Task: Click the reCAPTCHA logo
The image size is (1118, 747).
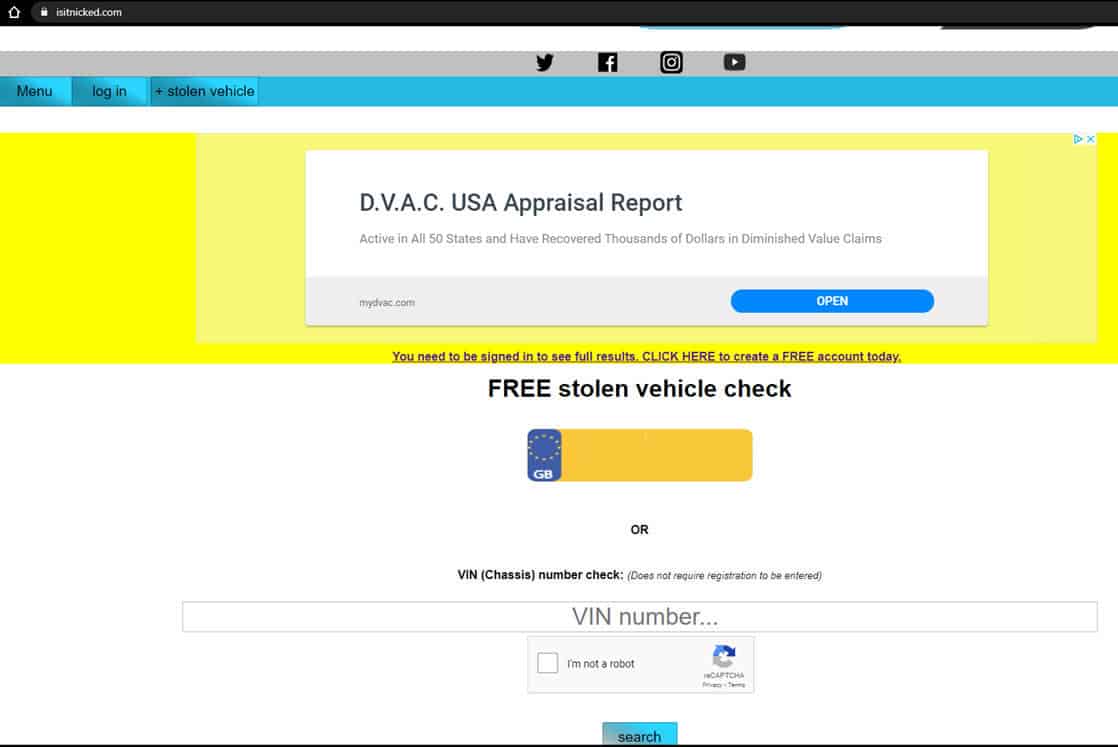Action: [x=723, y=656]
